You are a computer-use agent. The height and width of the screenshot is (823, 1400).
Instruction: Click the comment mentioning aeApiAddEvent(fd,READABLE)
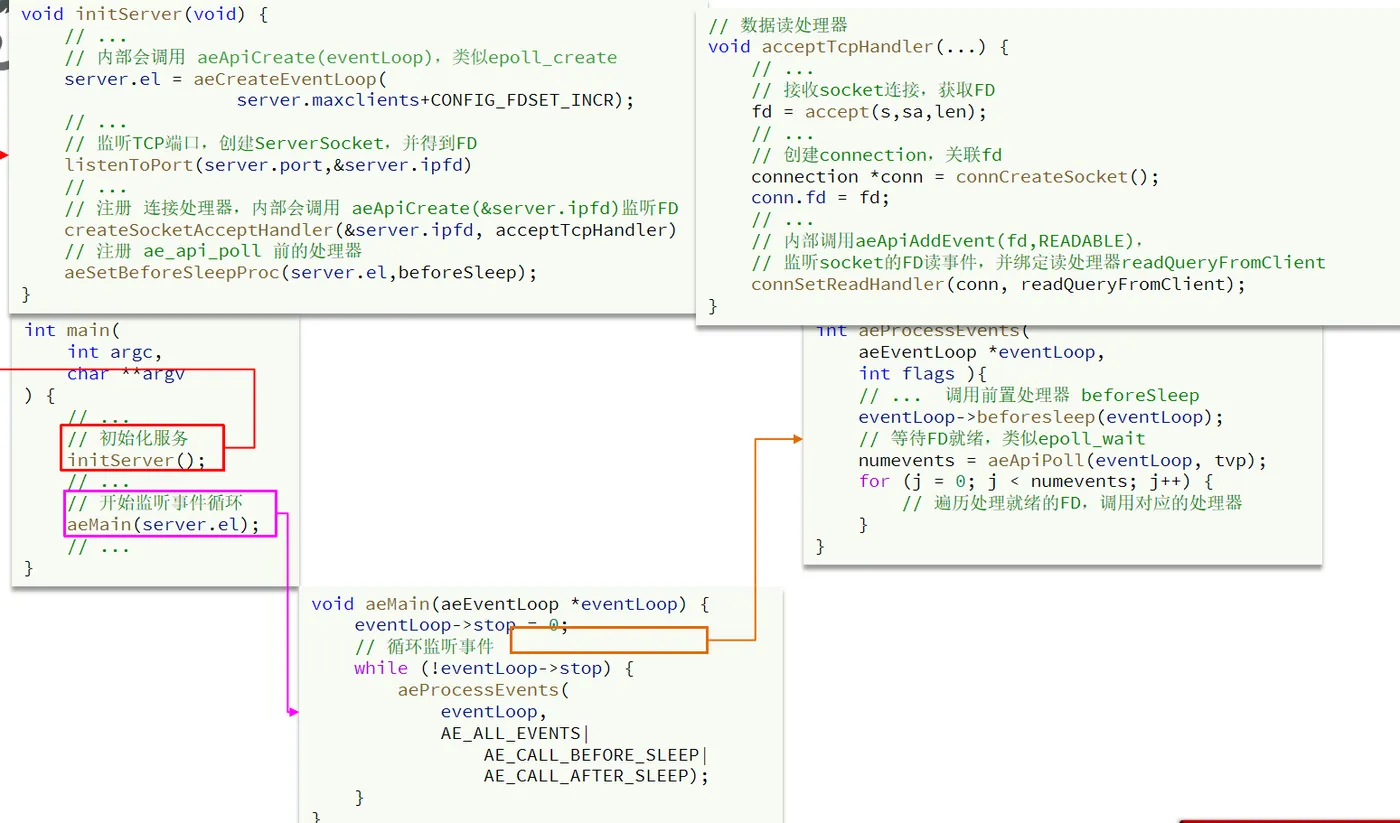(948, 241)
